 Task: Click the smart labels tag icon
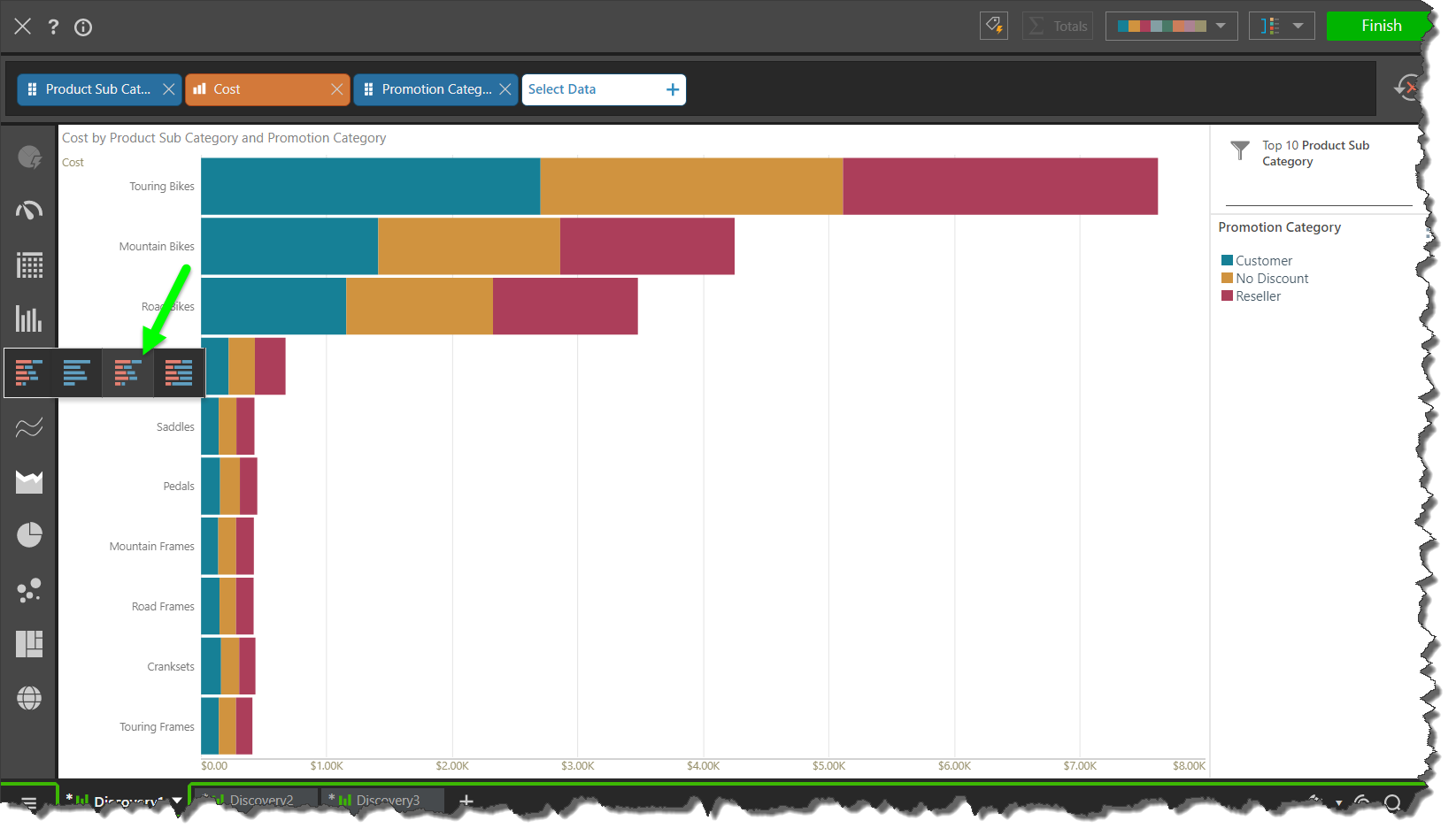994,26
